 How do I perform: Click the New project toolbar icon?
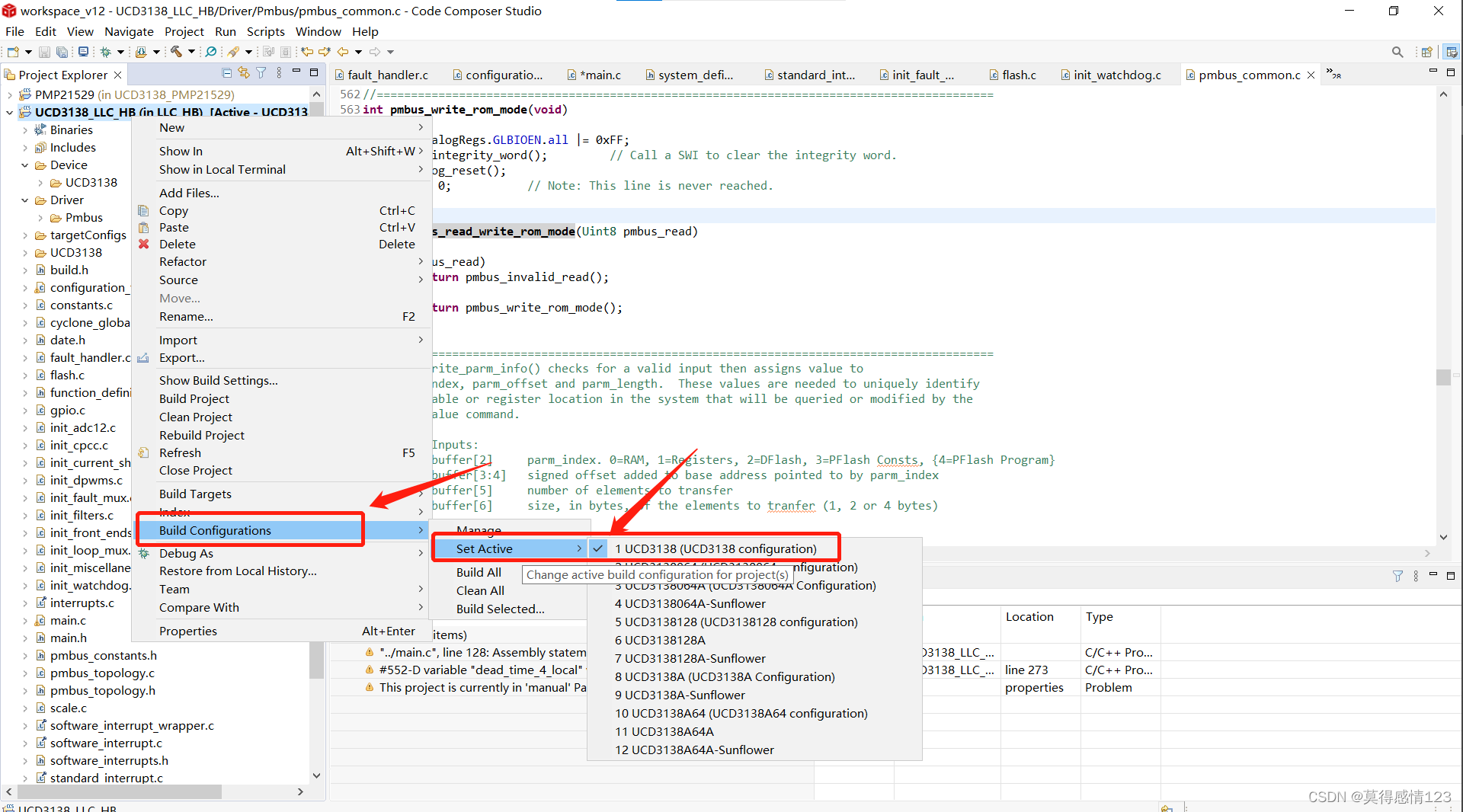(x=13, y=52)
